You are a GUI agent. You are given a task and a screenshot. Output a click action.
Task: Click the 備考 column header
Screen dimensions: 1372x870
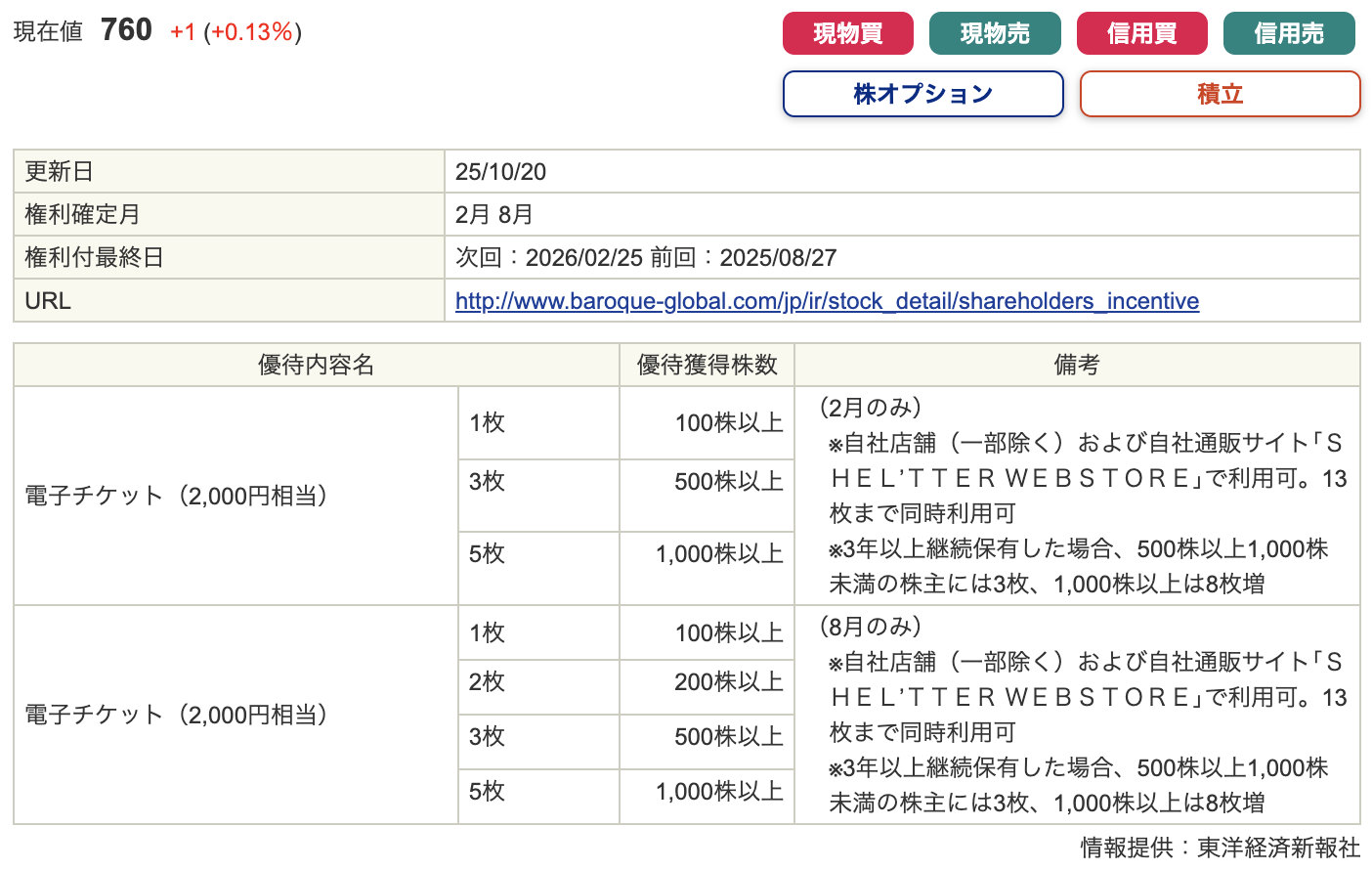[1076, 365]
